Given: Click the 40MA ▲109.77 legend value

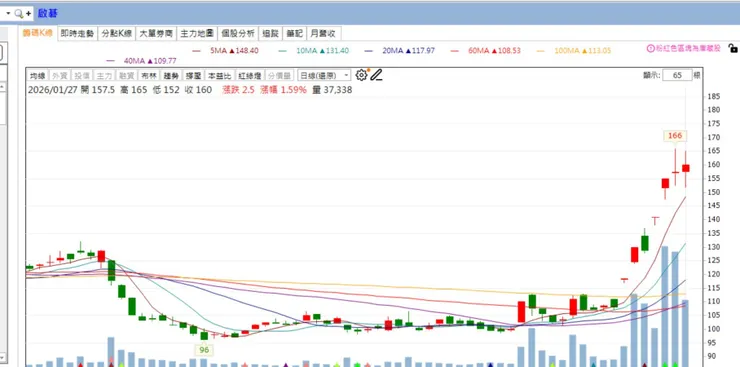Looking at the screenshot, I should [x=150, y=61].
